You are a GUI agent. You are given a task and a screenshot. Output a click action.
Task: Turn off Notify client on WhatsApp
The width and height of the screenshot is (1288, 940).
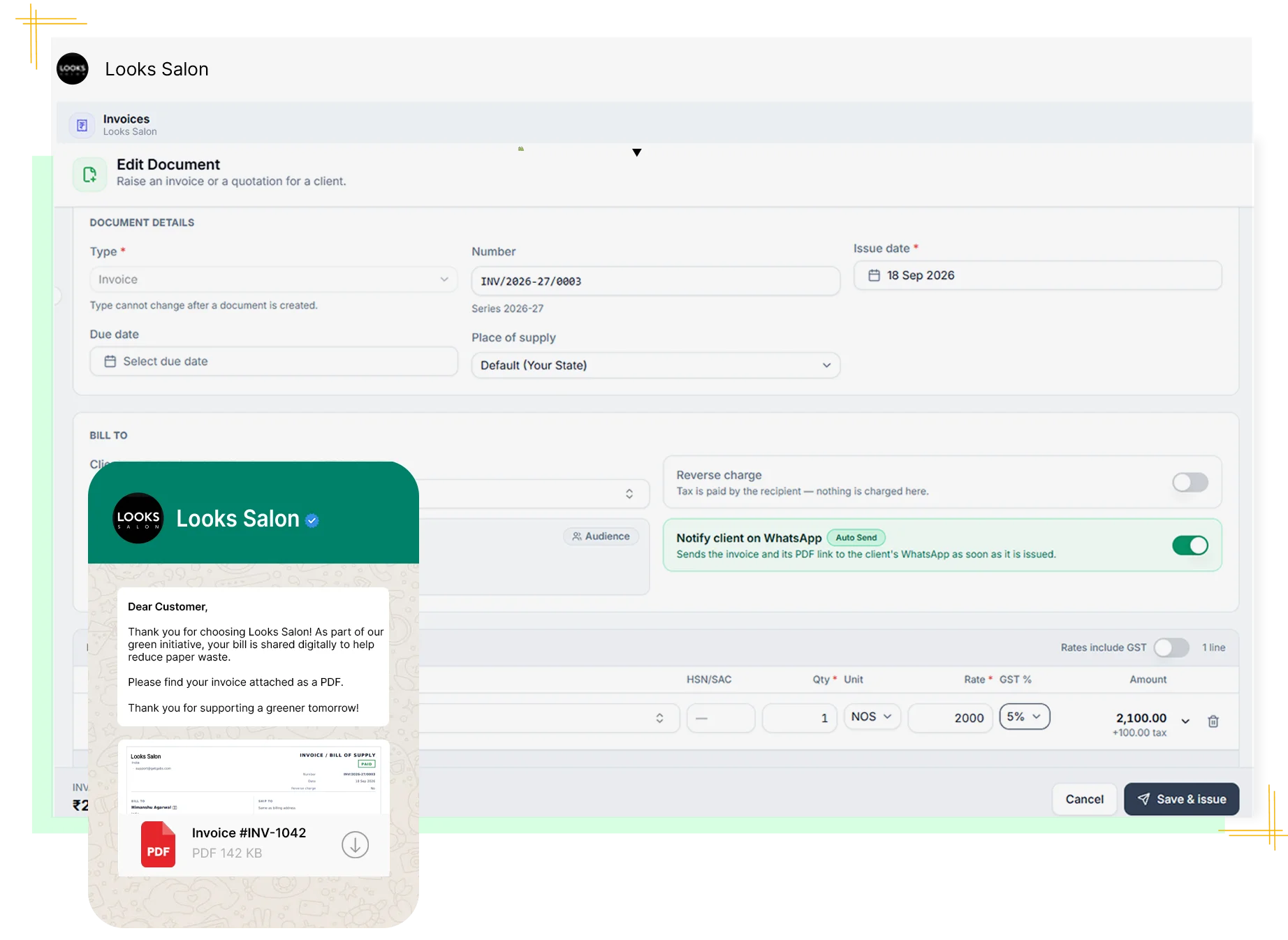click(1190, 545)
